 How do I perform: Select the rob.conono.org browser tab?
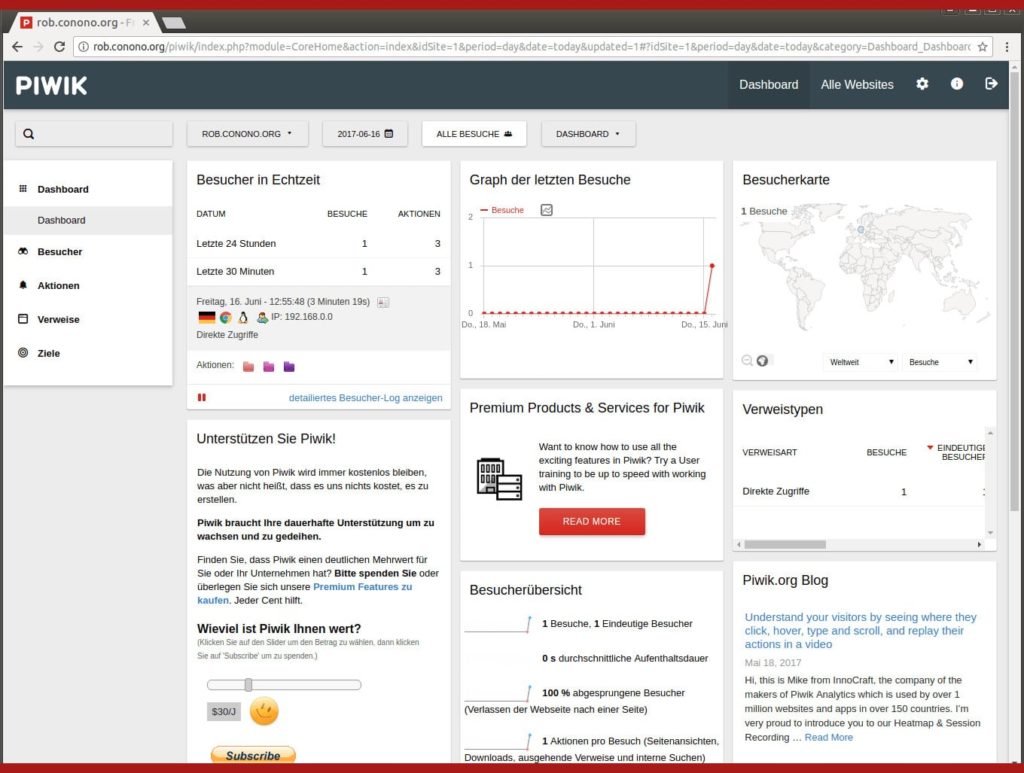pos(84,23)
